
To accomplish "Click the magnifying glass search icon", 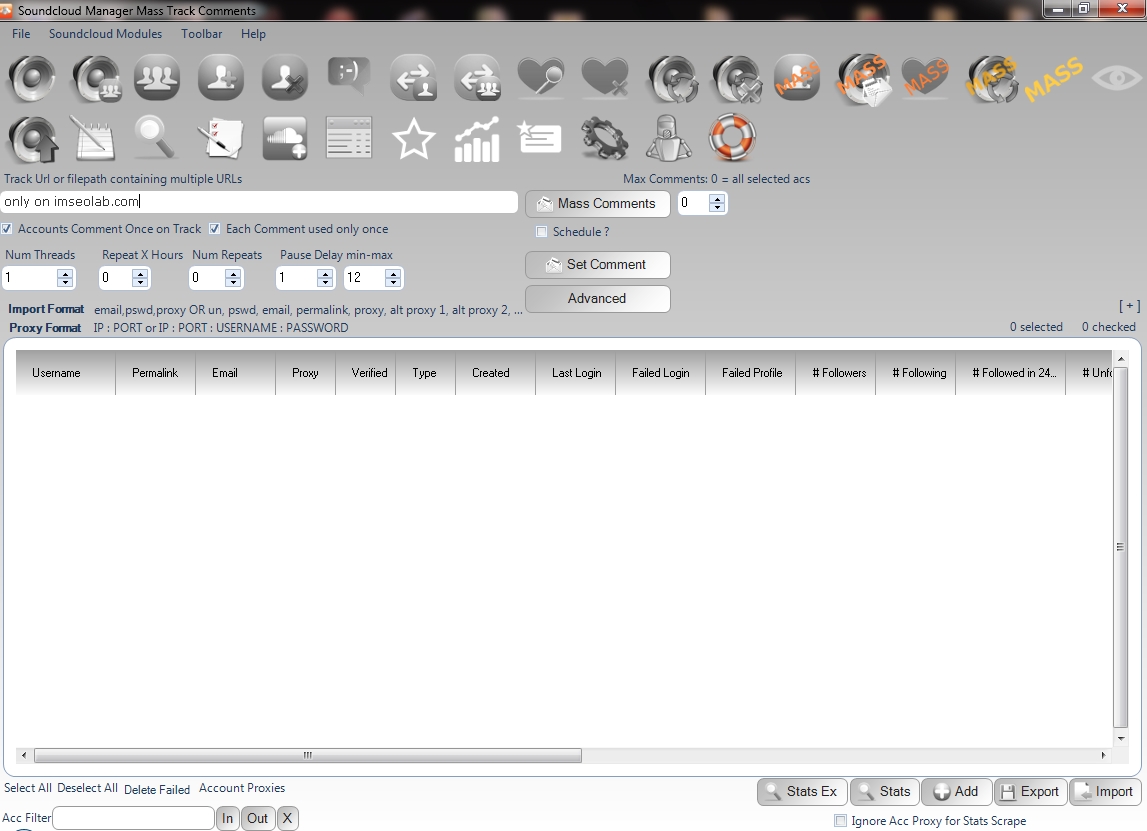I will pyautogui.click(x=155, y=139).
